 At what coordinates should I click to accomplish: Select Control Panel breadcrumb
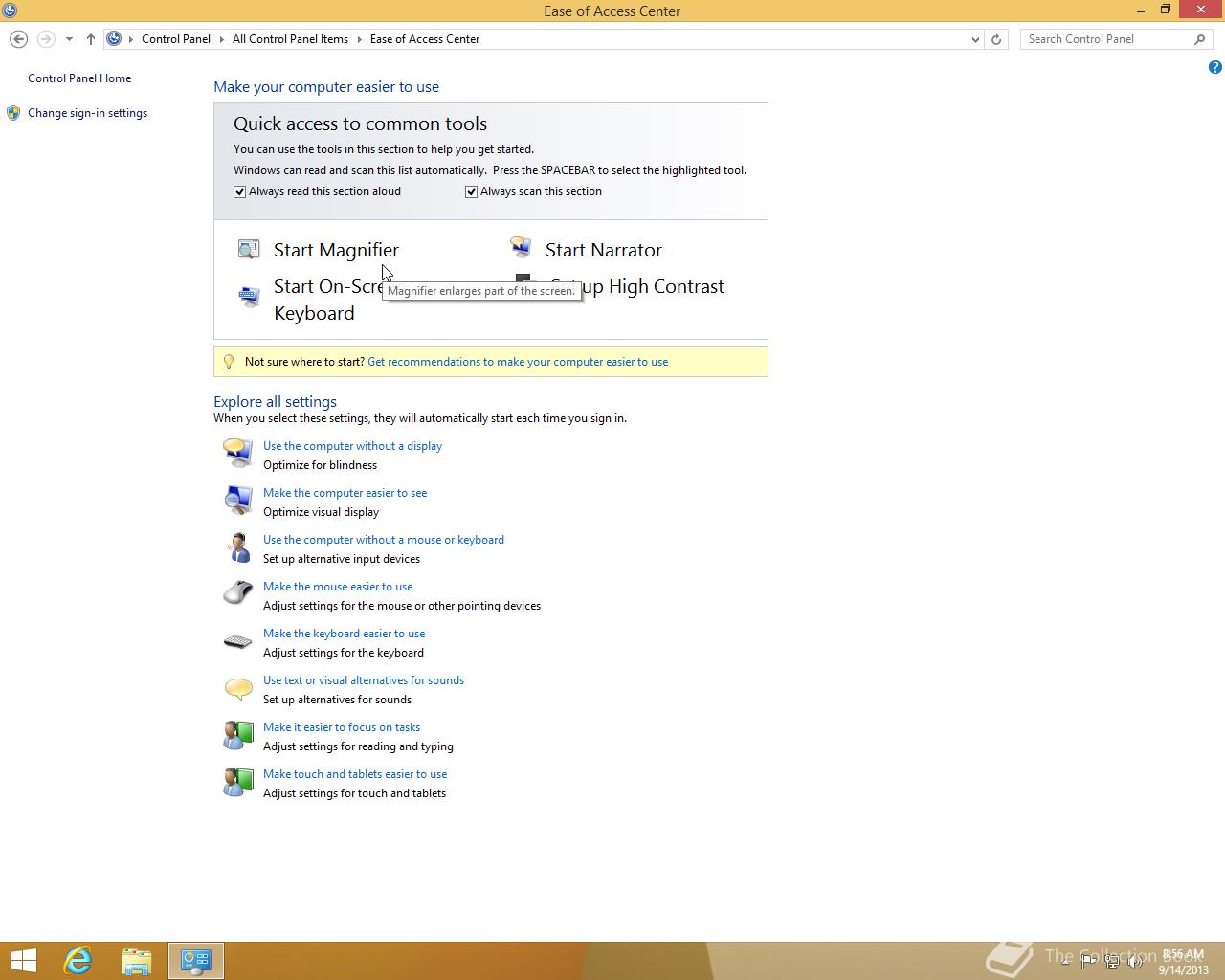[176, 39]
